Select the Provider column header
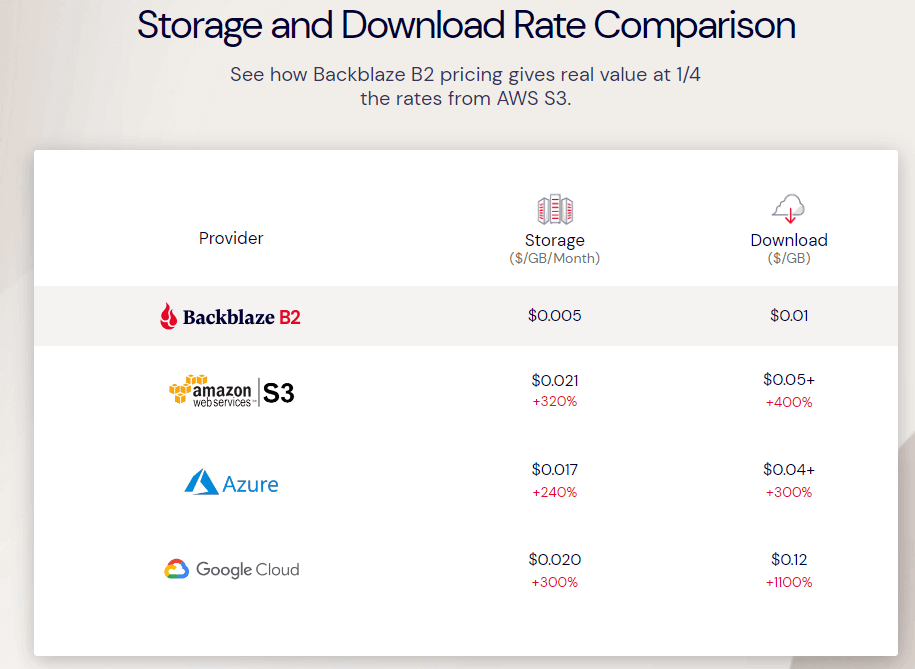The height and width of the screenshot is (669, 915). point(231,238)
